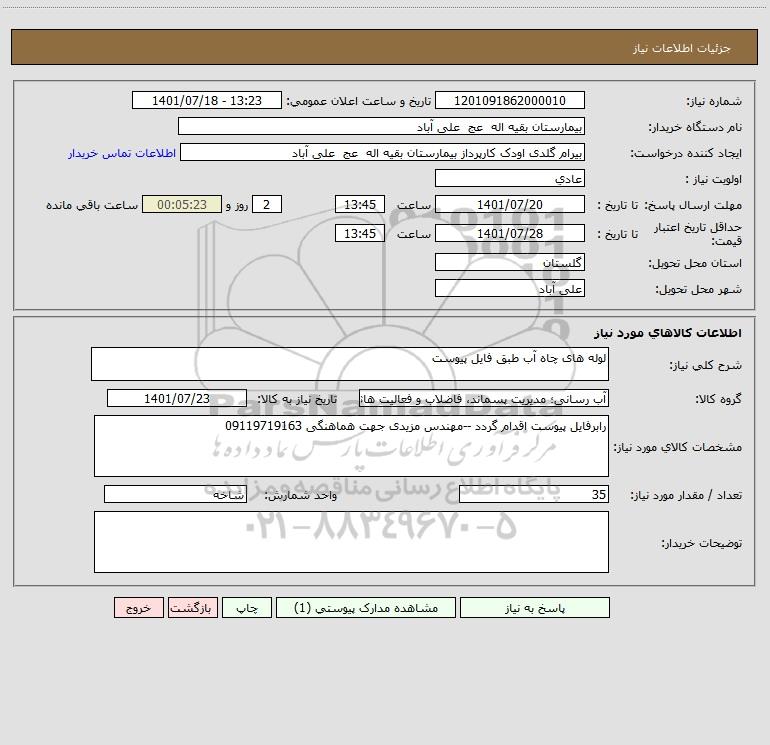770x745 pixels.
Task: Click the تاریخ نیاز به کالا label
Action: tap(298, 400)
